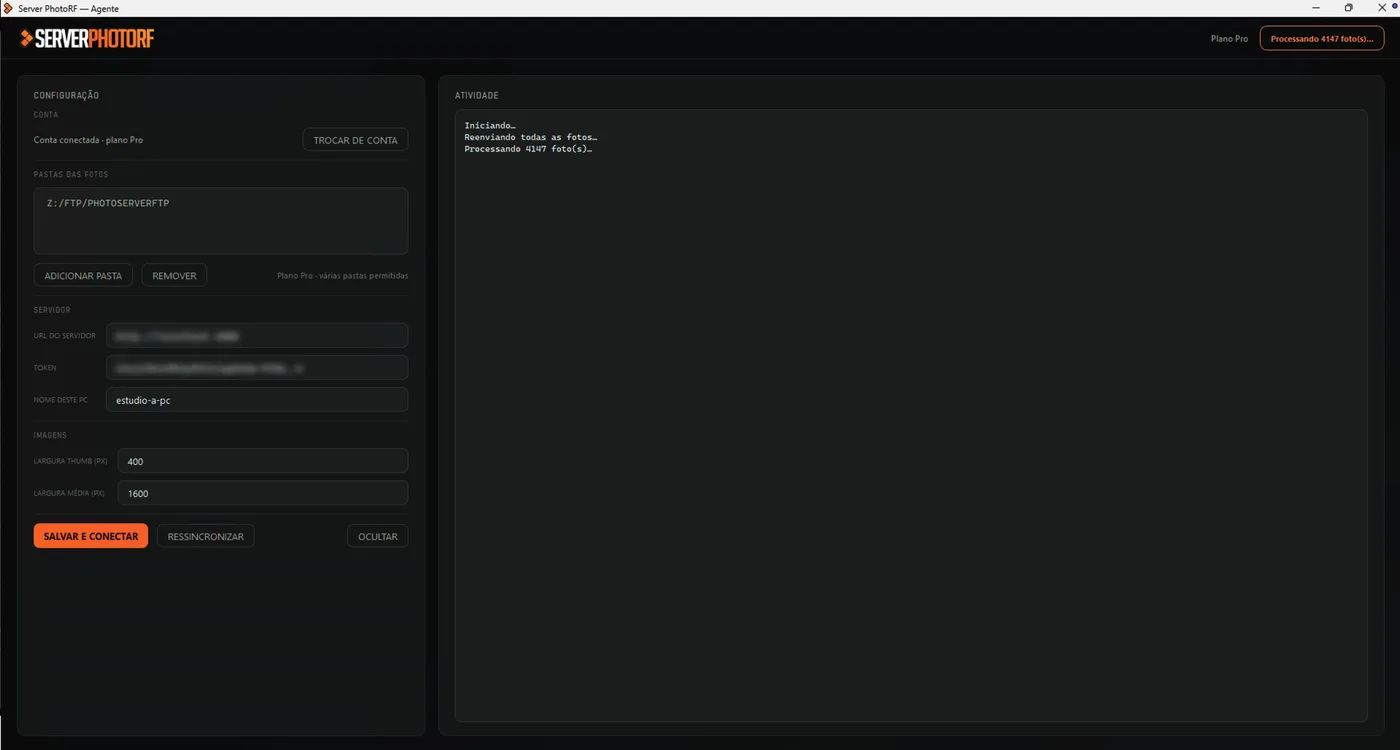Image resolution: width=1400 pixels, height=750 pixels.
Task: Minimize the Server PhotoRF window
Action: point(1316,8)
